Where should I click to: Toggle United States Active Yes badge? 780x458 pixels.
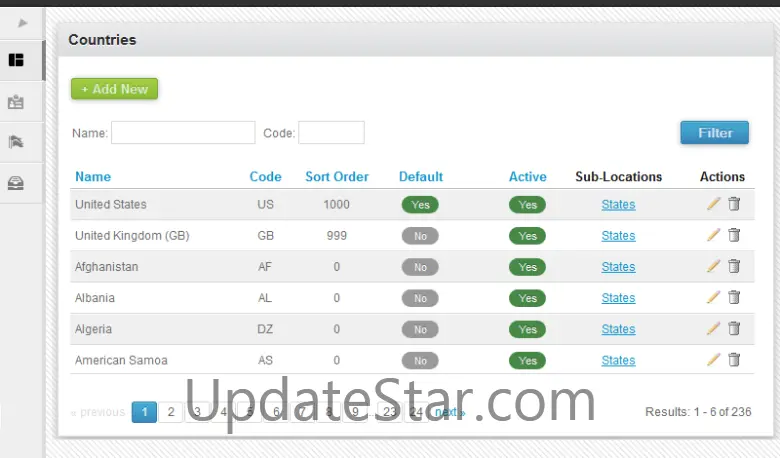pyautogui.click(x=527, y=205)
